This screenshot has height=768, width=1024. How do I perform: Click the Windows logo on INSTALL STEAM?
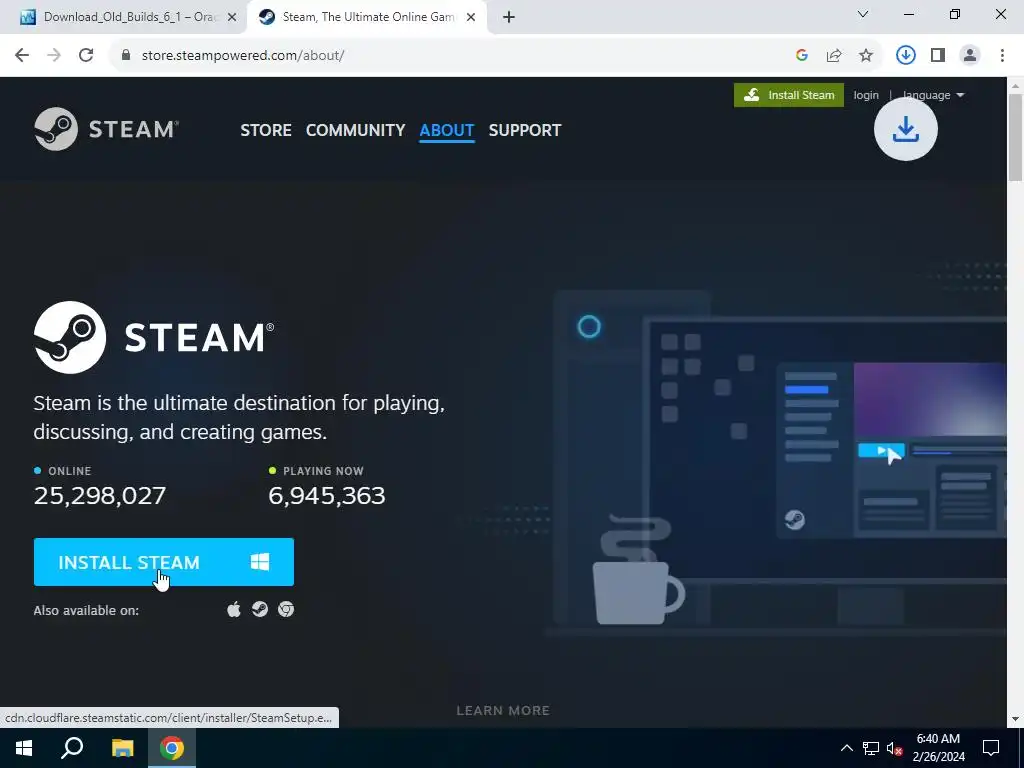(260, 562)
